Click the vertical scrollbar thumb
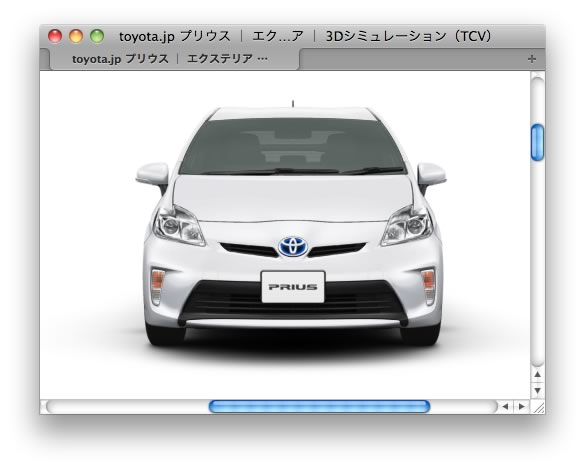 click(537, 143)
